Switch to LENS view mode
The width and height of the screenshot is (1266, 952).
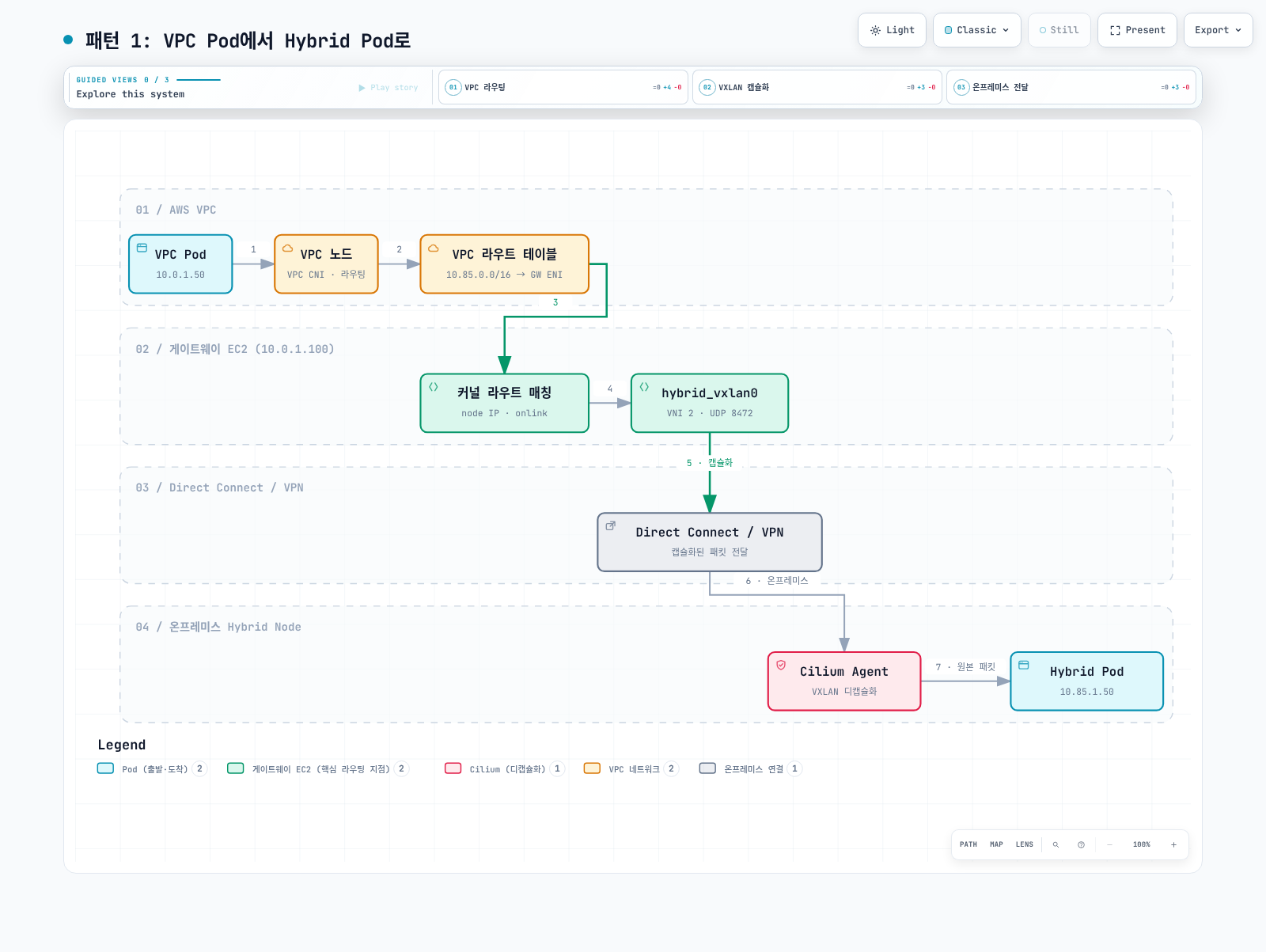click(1025, 844)
